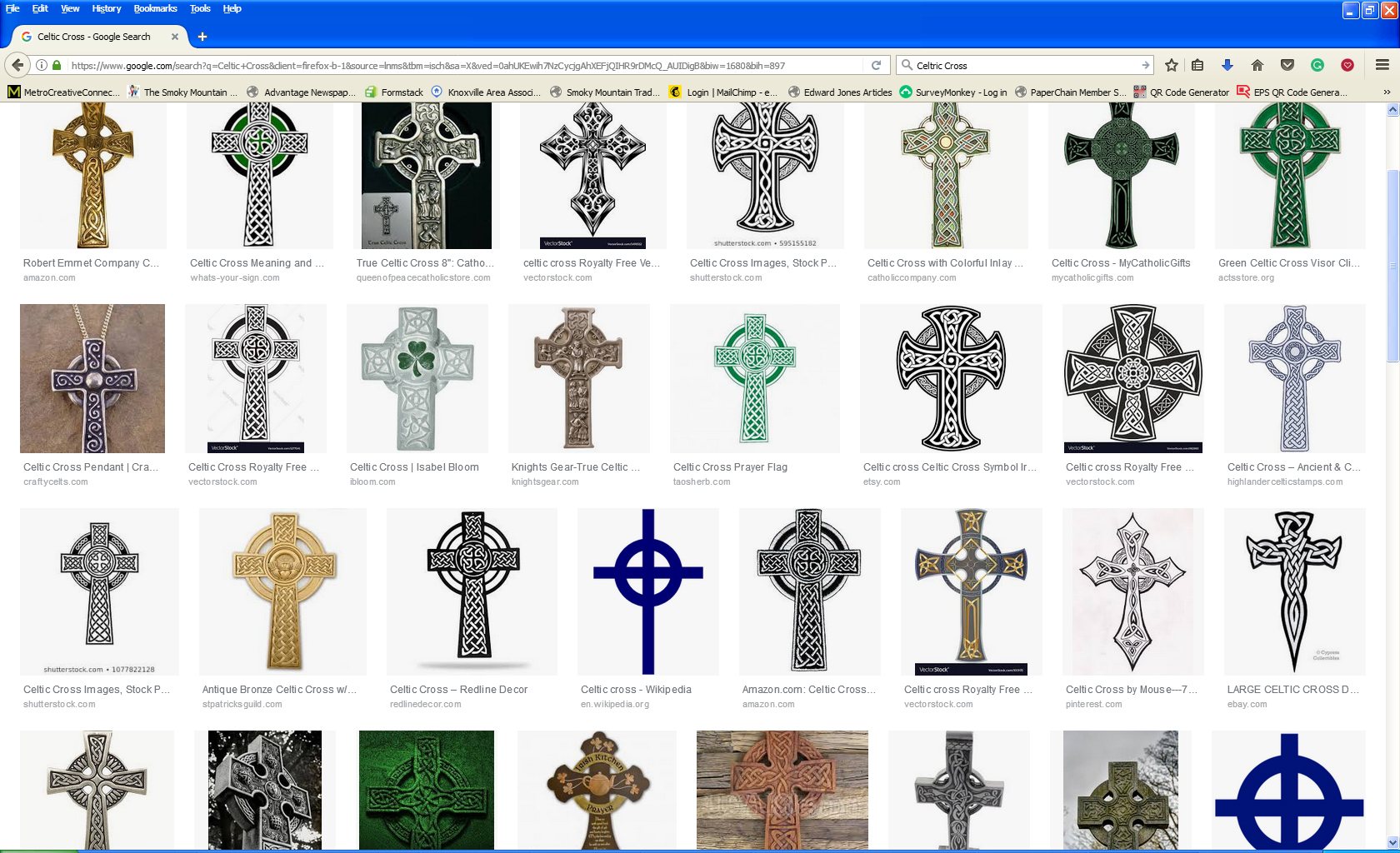The height and width of the screenshot is (853, 1400).
Task: Click the blue Wikipedia Celtic cross thumbnail
Action: pyautogui.click(x=647, y=591)
